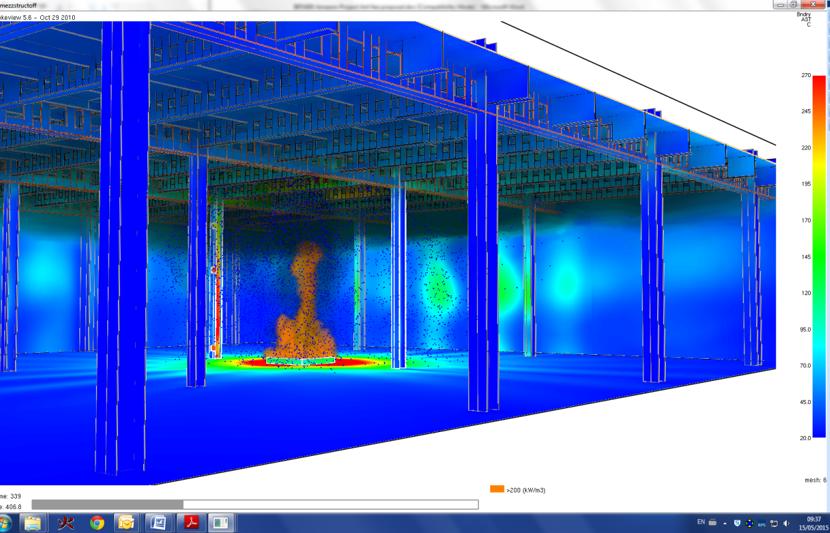Click the Bndry AST C colorbar title
830x533 pixels.
(x=804, y=20)
